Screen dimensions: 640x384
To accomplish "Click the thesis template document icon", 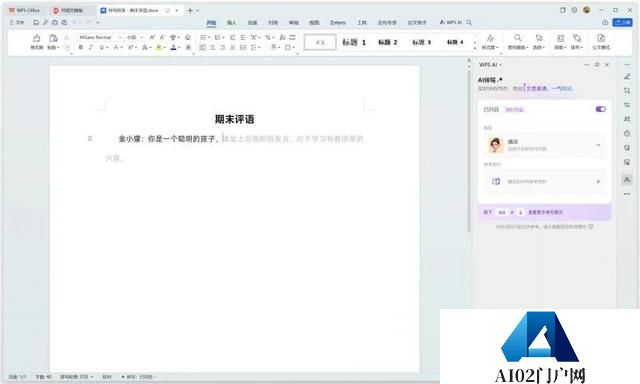I will [x=601, y=38].
